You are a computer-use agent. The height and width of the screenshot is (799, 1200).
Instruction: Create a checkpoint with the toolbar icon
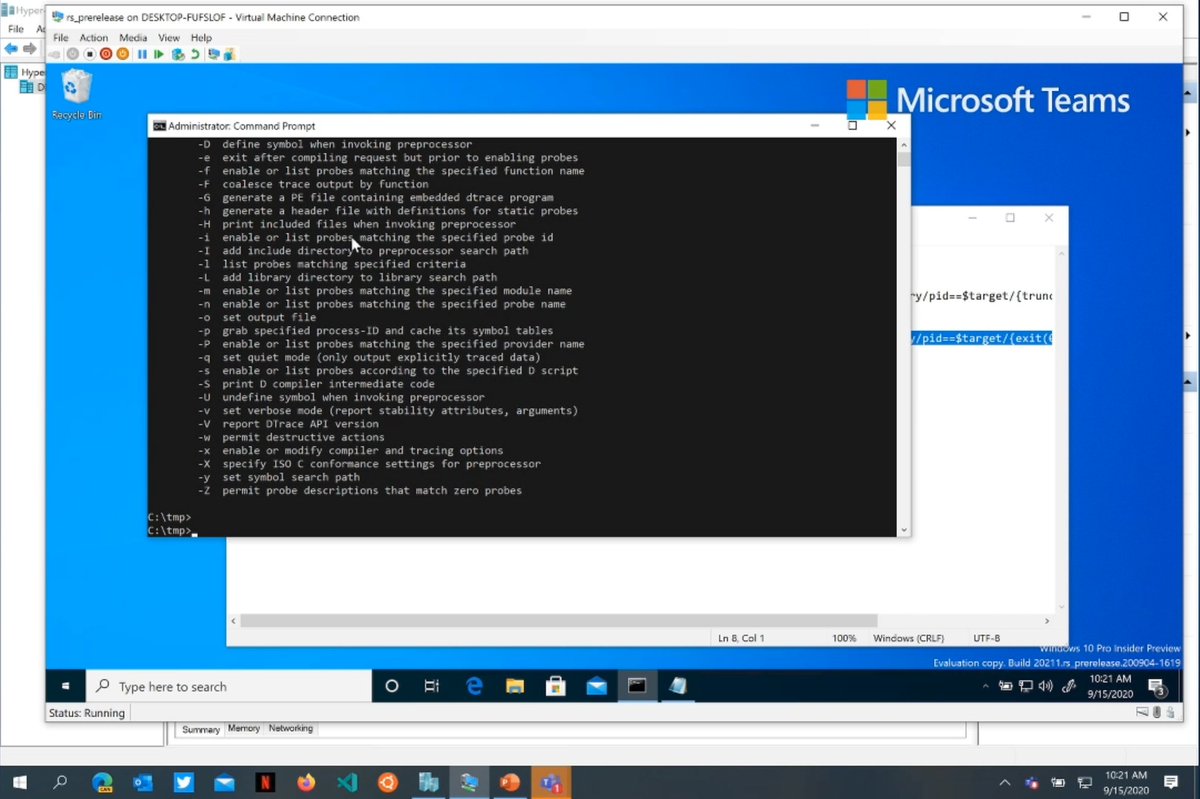click(177, 54)
